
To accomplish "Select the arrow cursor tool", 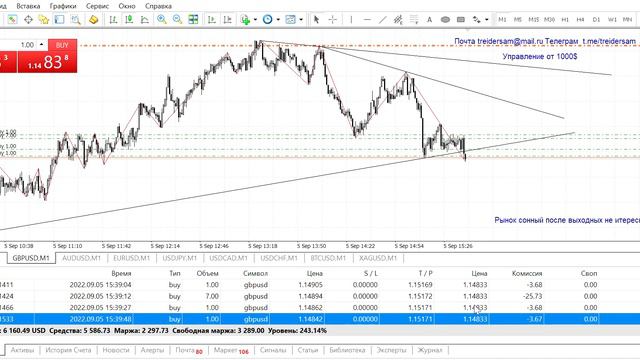I will click(316, 19).
